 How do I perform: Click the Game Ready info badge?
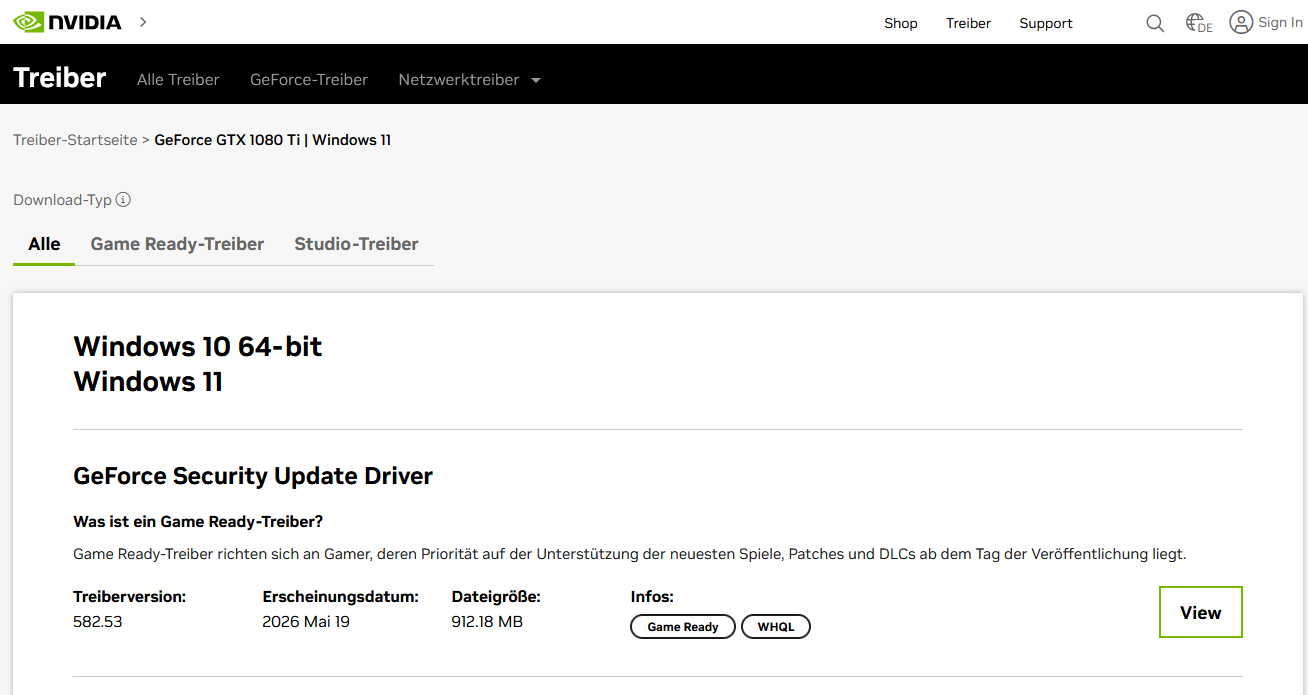coord(683,627)
